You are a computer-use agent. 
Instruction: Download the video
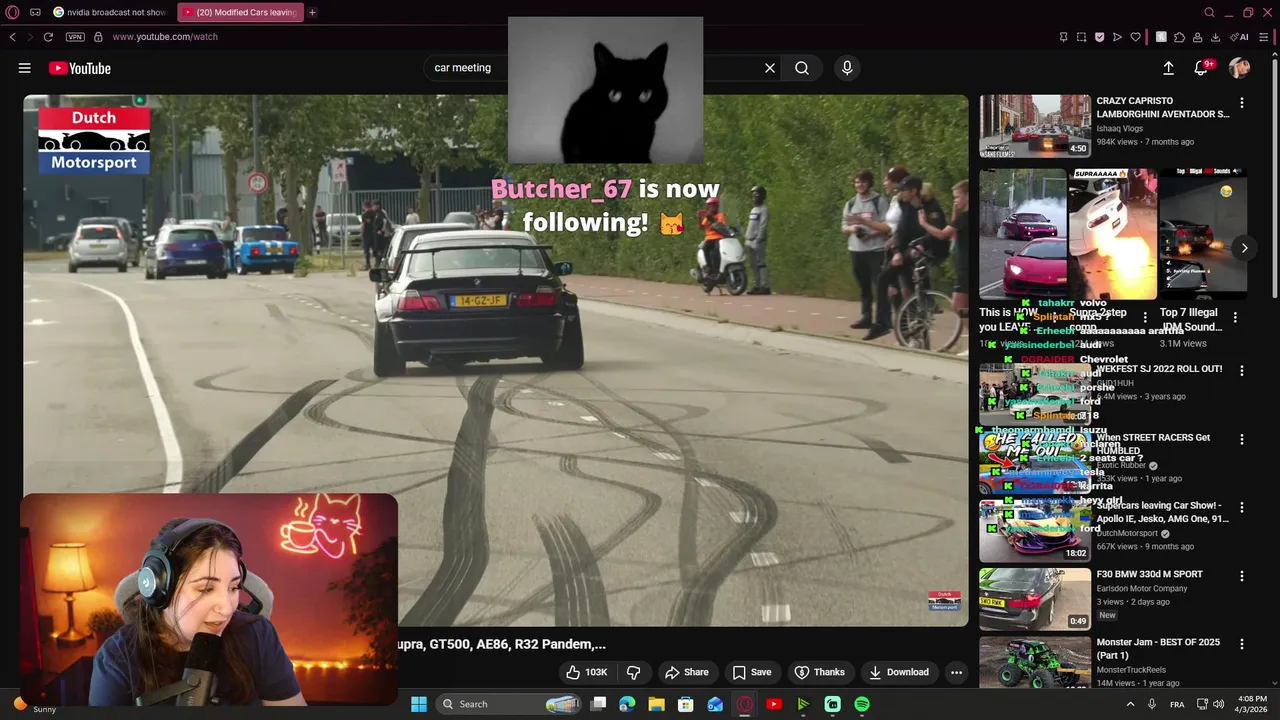pyautogui.click(x=899, y=672)
